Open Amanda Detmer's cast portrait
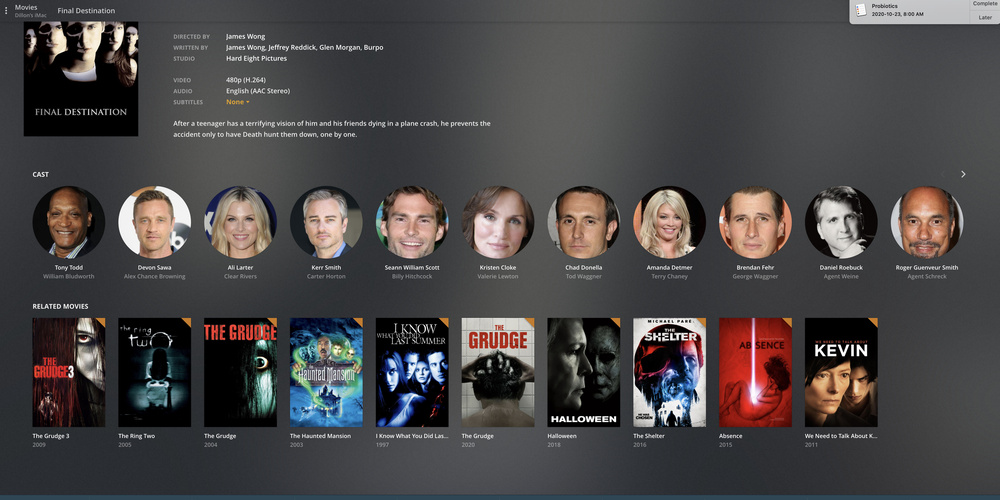1000x500 pixels. point(670,222)
